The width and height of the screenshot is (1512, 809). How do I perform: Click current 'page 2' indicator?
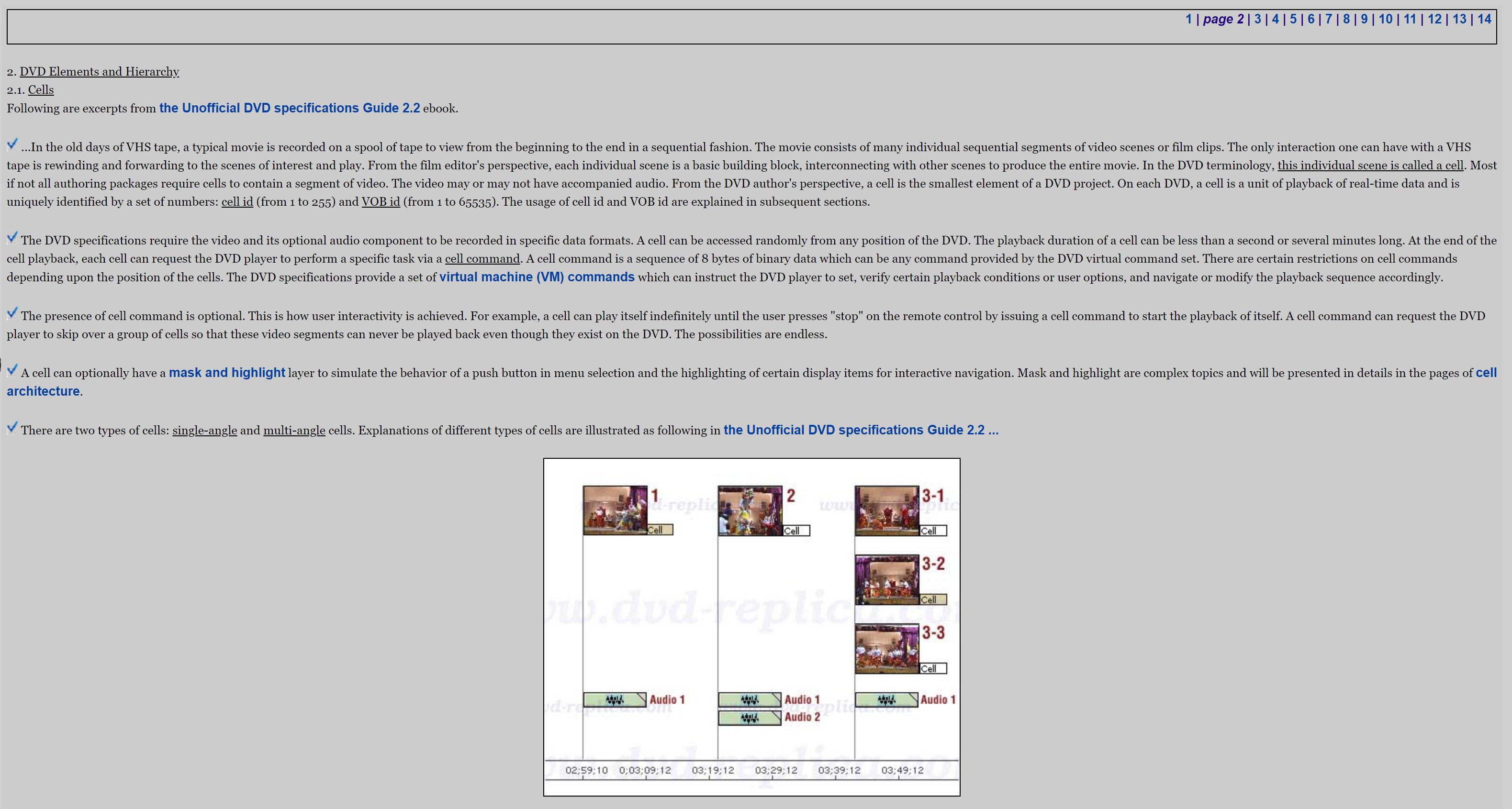click(1223, 19)
